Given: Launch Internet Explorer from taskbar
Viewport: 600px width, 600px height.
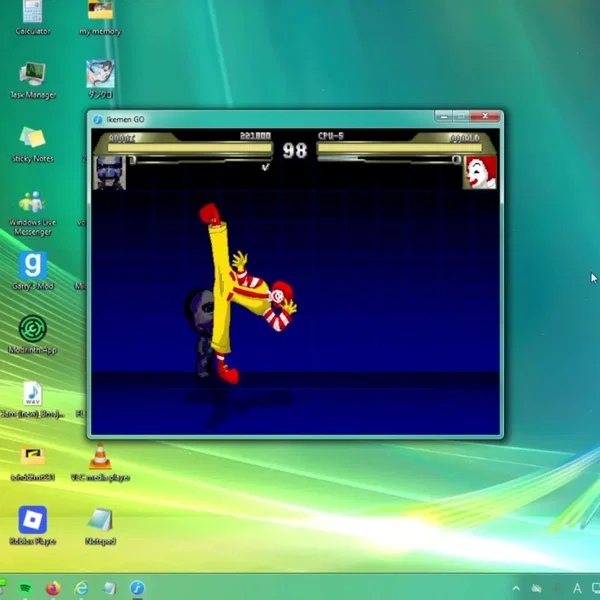Looking at the screenshot, I should pyautogui.click(x=81, y=588).
